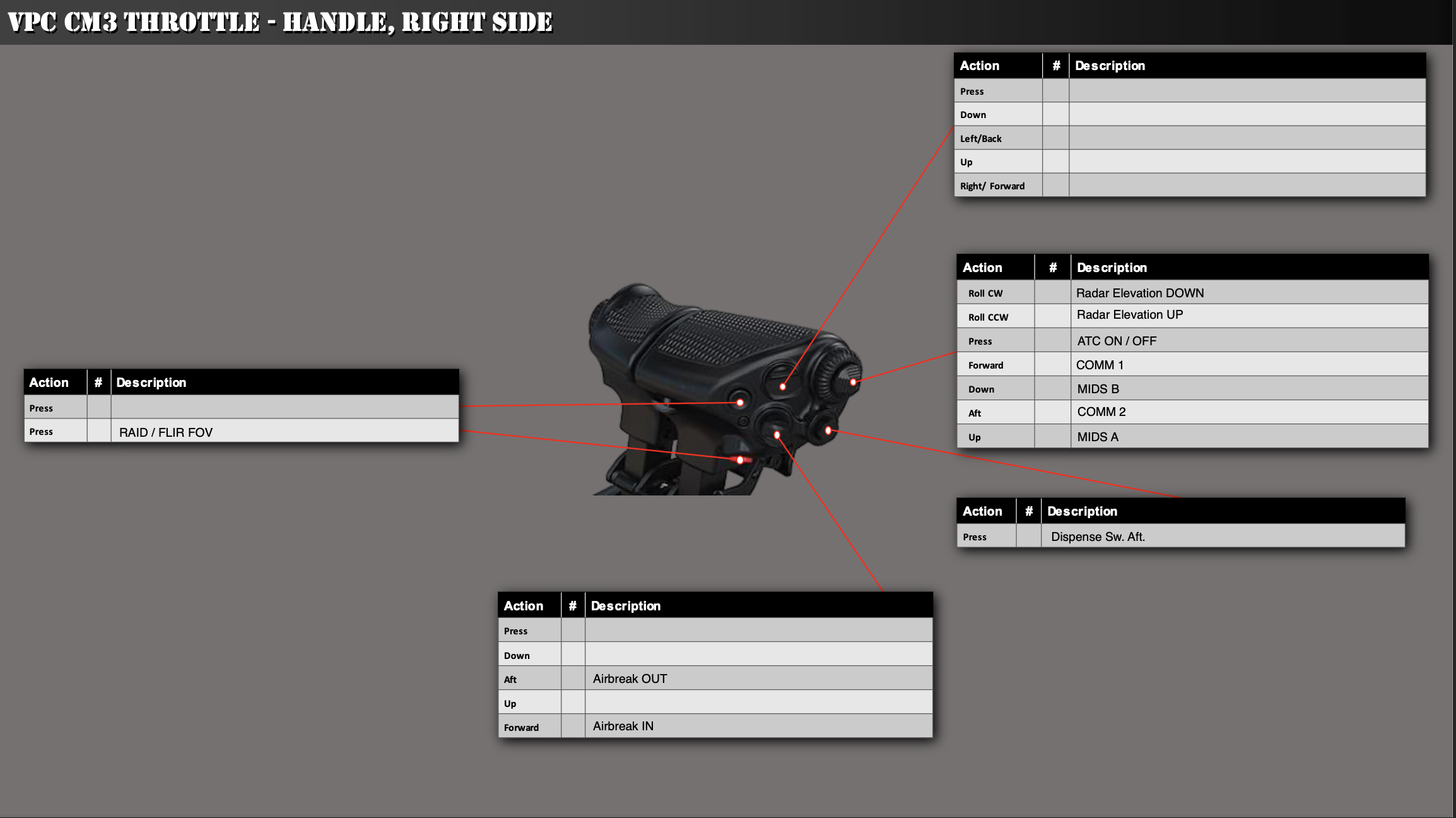Click the Roll CCW action label
Viewport: 1456px width, 818px height.
988,317
